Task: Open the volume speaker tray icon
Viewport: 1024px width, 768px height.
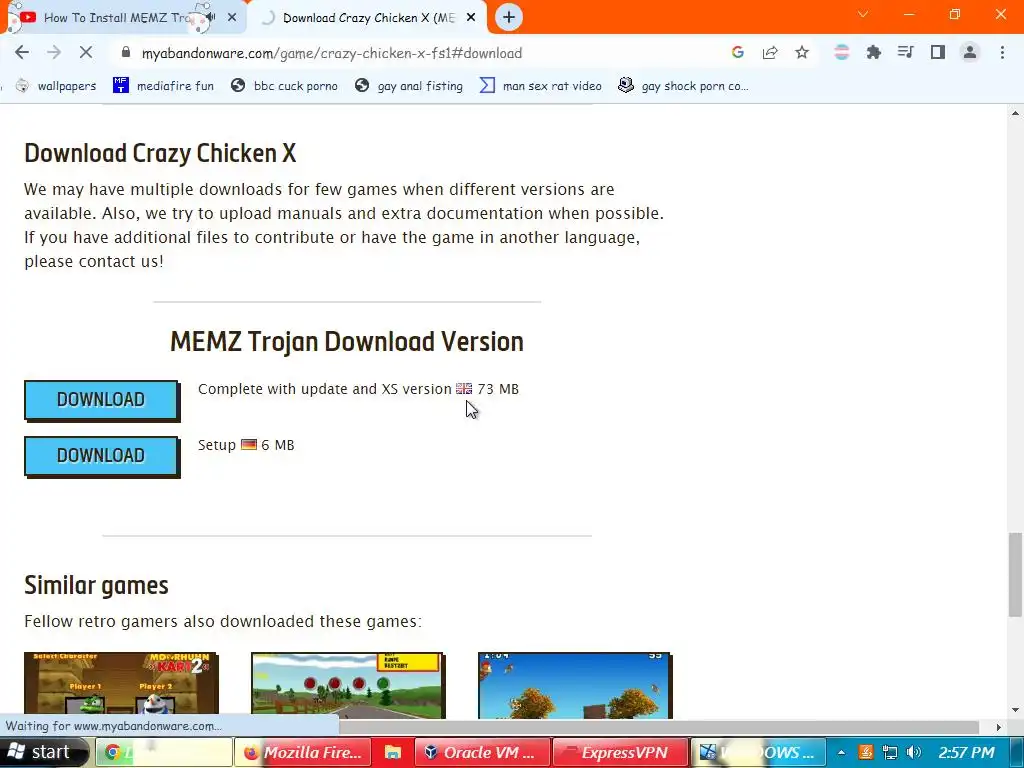Action: 914,752
